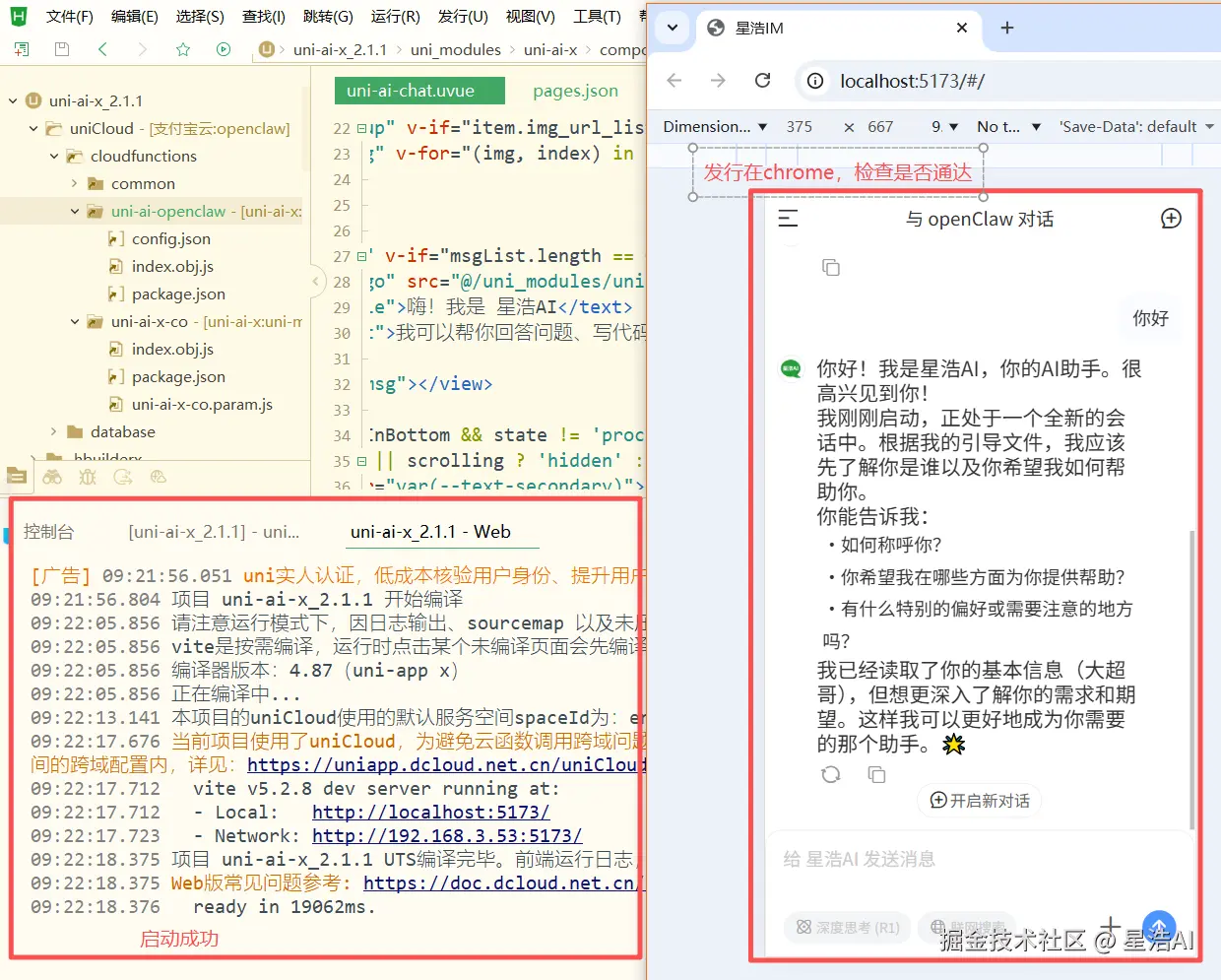
Task: Expand the database folder
Action: coord(54,431)
